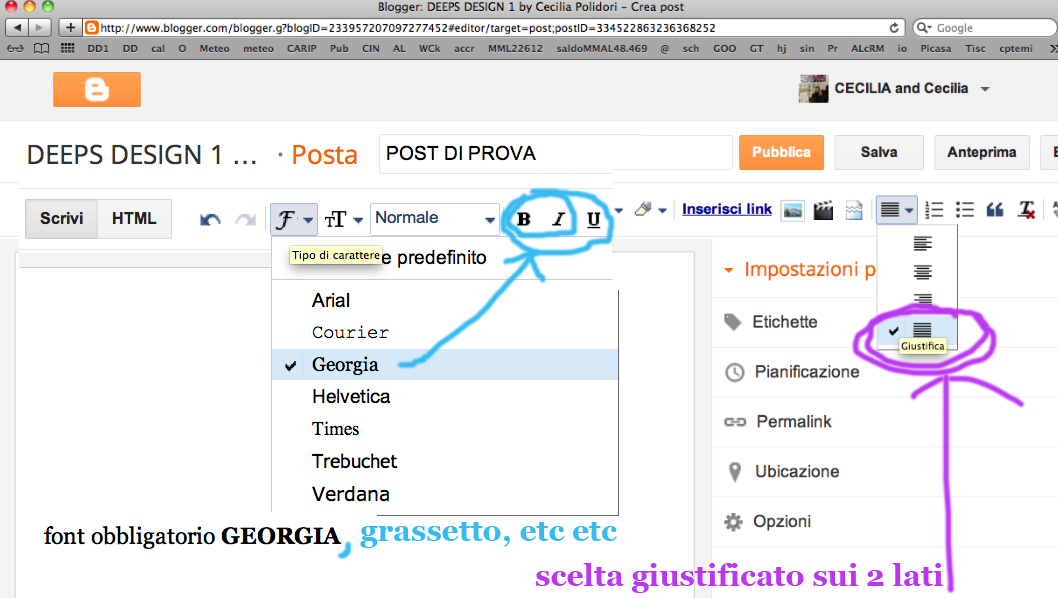Toggle underline formatting

click(594, 219)
